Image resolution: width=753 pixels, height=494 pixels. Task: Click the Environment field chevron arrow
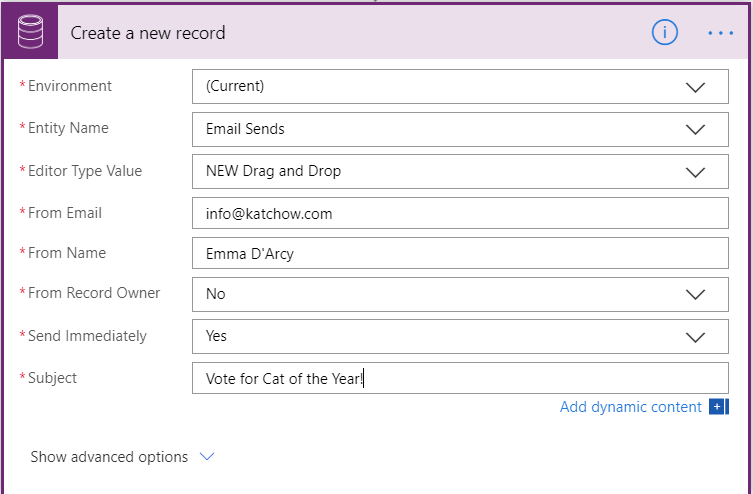[x=696, y=87]
